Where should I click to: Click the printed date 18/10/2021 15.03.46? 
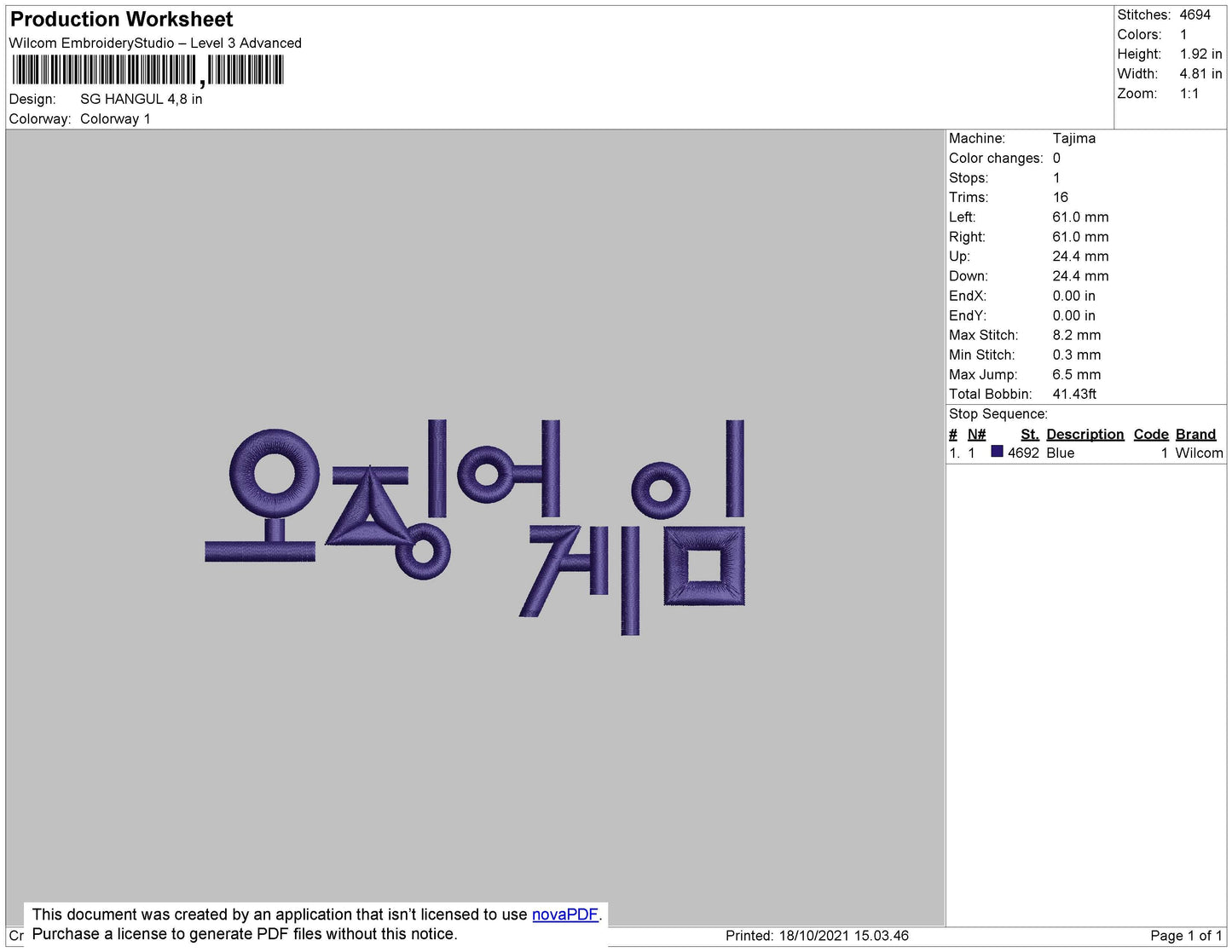[x=844, y=936]
